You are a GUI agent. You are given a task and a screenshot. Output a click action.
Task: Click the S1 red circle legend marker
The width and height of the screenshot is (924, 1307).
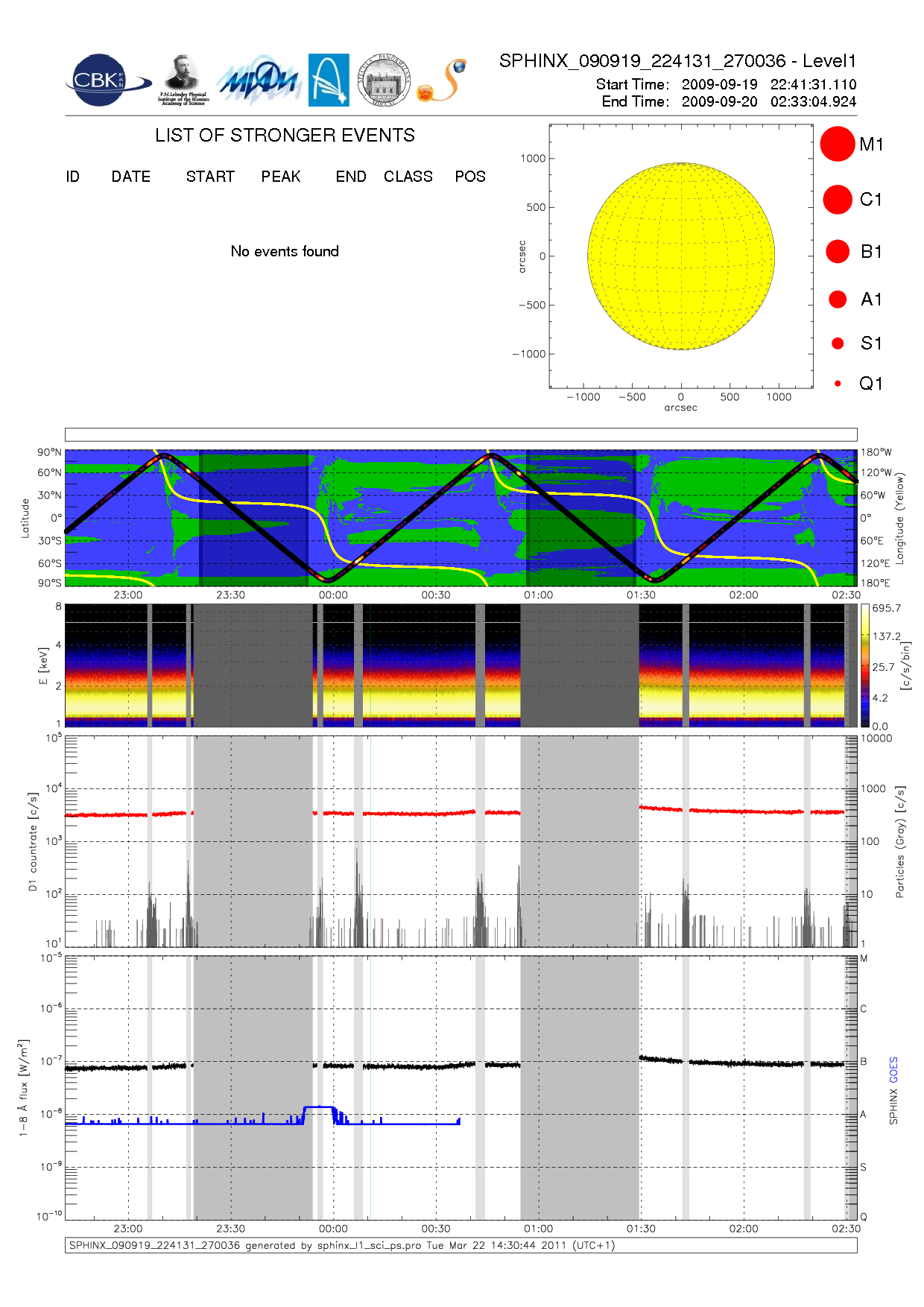838,344
